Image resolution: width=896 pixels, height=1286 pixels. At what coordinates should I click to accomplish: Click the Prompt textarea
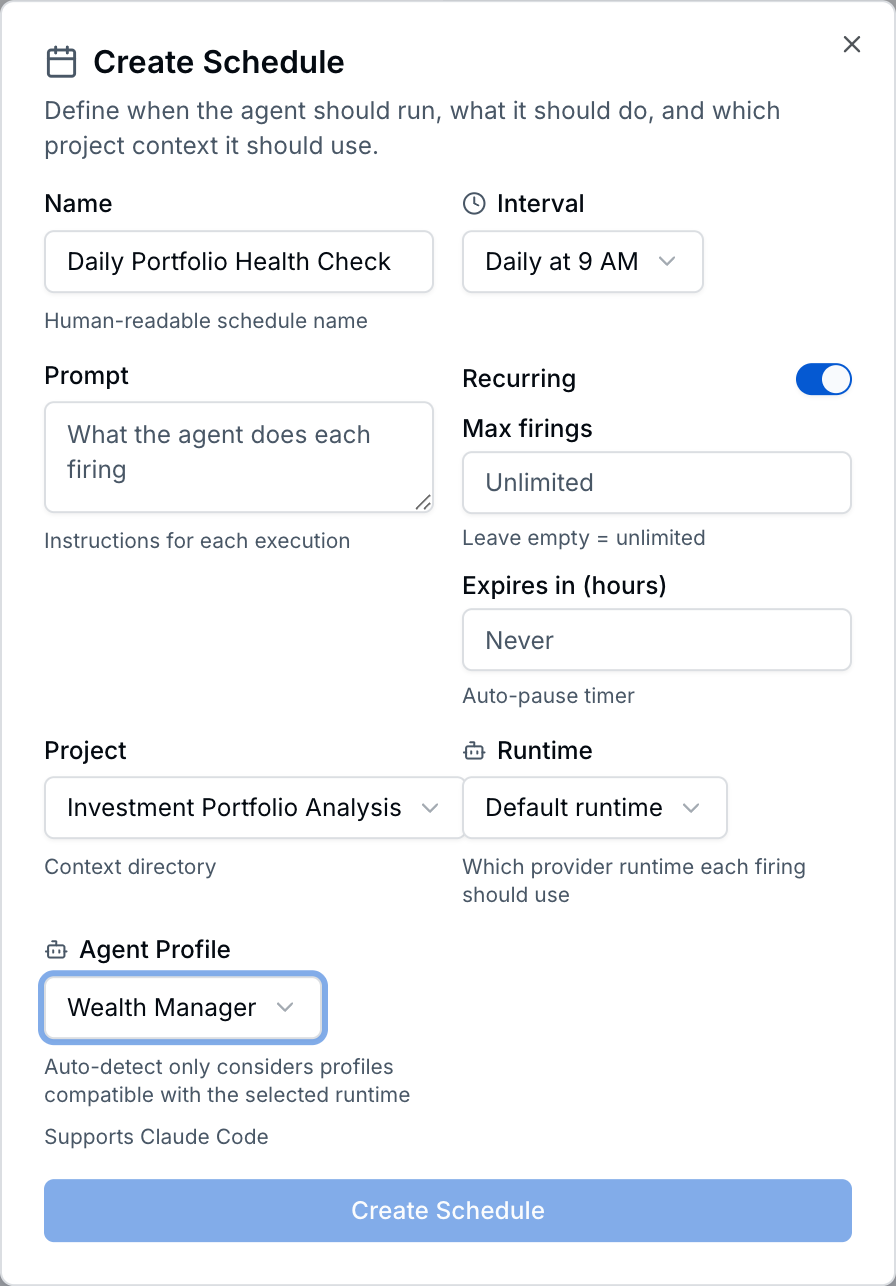238,456
